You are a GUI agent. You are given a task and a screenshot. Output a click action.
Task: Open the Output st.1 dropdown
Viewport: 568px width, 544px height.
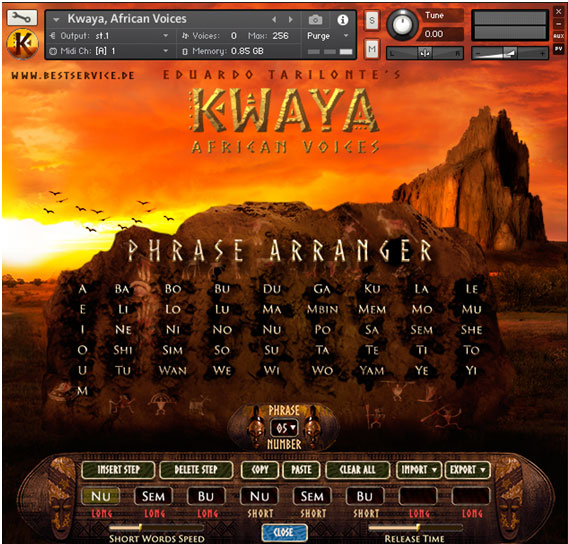click(x=166, y=35)
